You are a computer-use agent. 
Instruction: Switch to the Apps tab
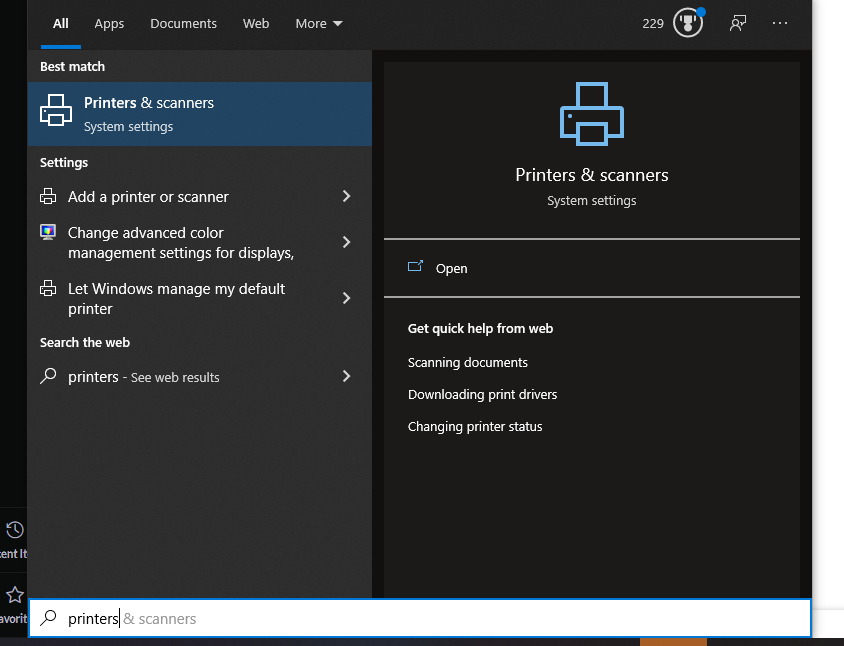tap(109, 24)
